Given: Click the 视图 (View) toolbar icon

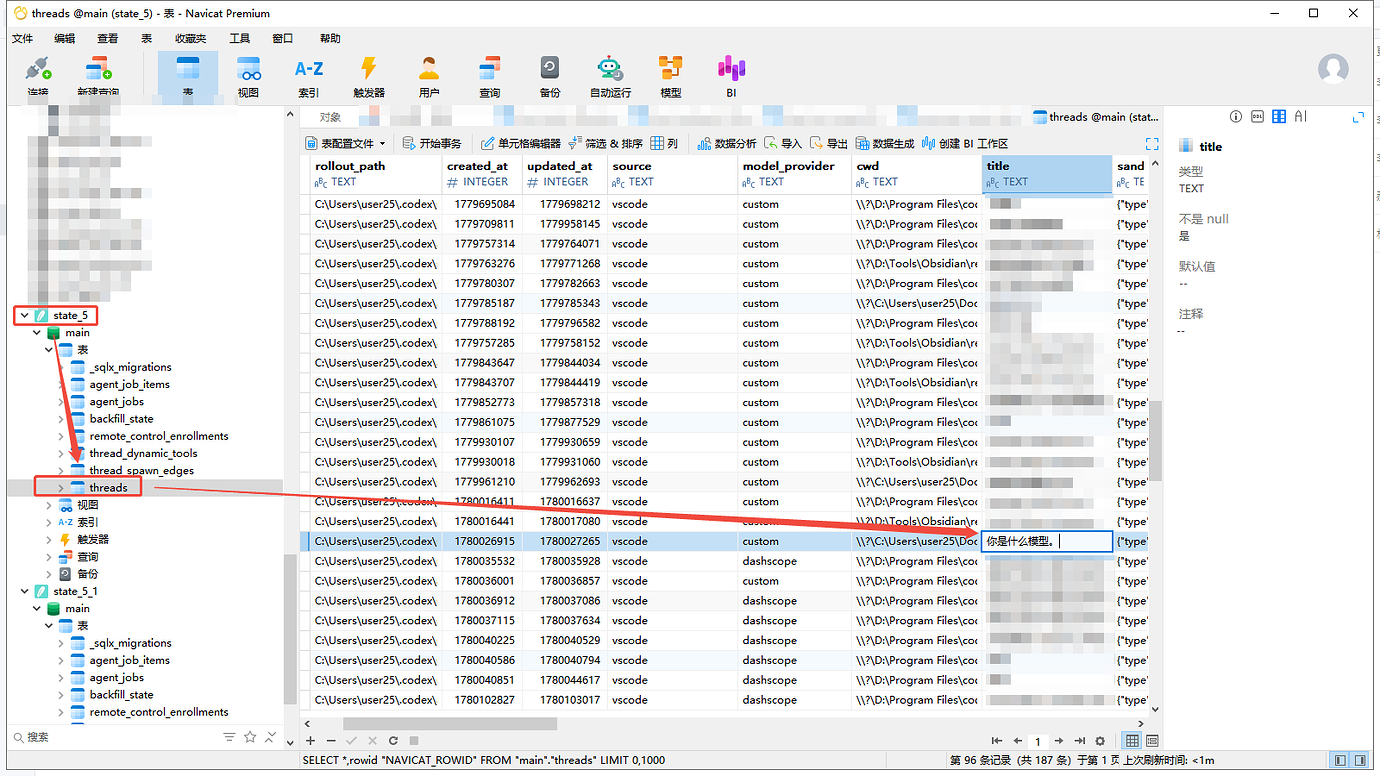Looking at the screenshot, I should (x=248, y=76).
